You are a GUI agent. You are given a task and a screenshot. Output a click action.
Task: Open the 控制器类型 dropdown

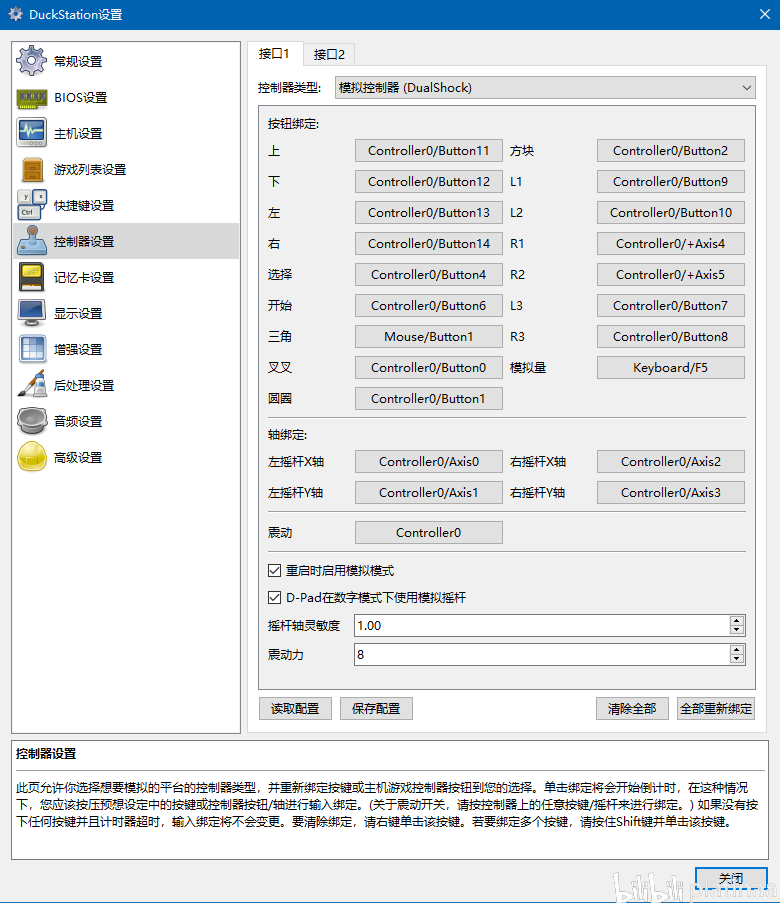tap(545, 88)
